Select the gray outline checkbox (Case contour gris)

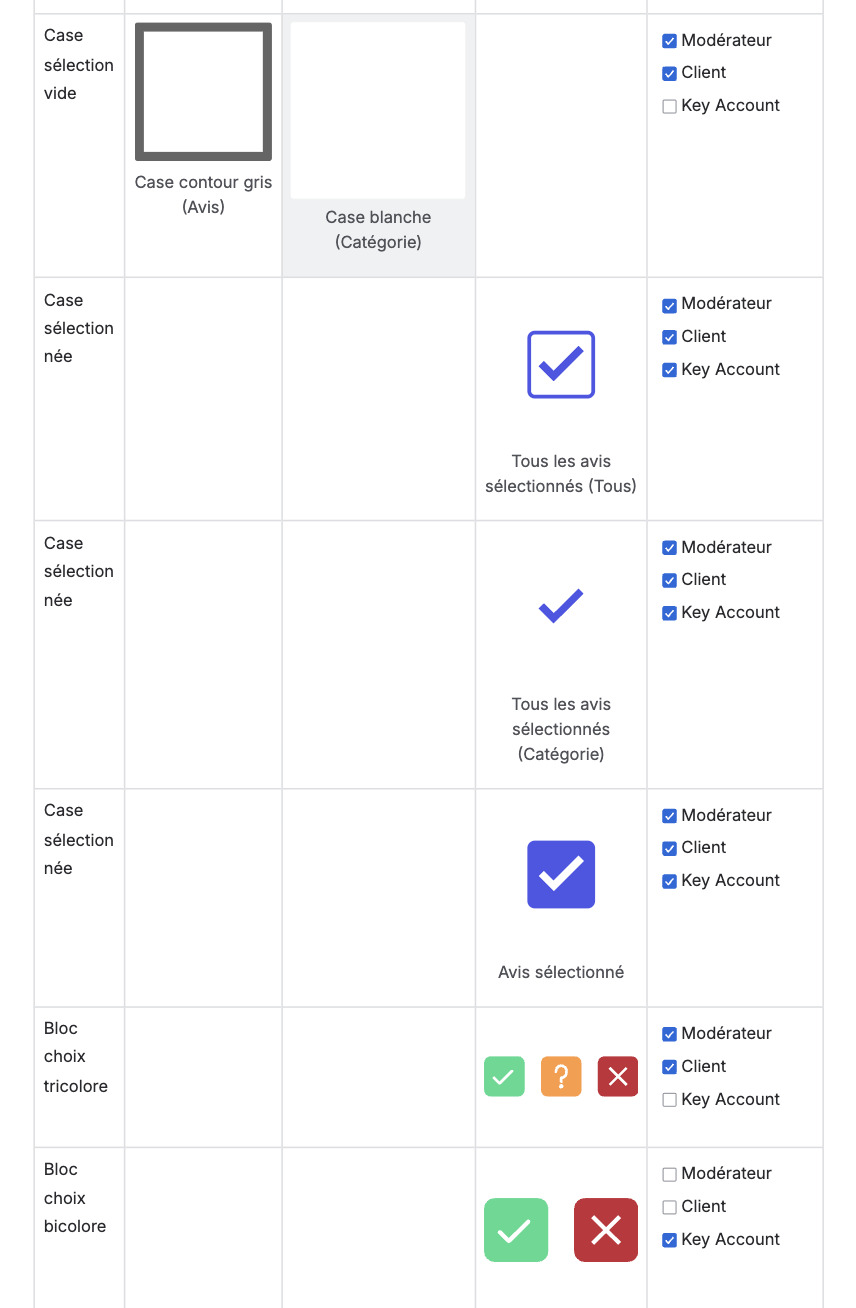click(203, 91)
